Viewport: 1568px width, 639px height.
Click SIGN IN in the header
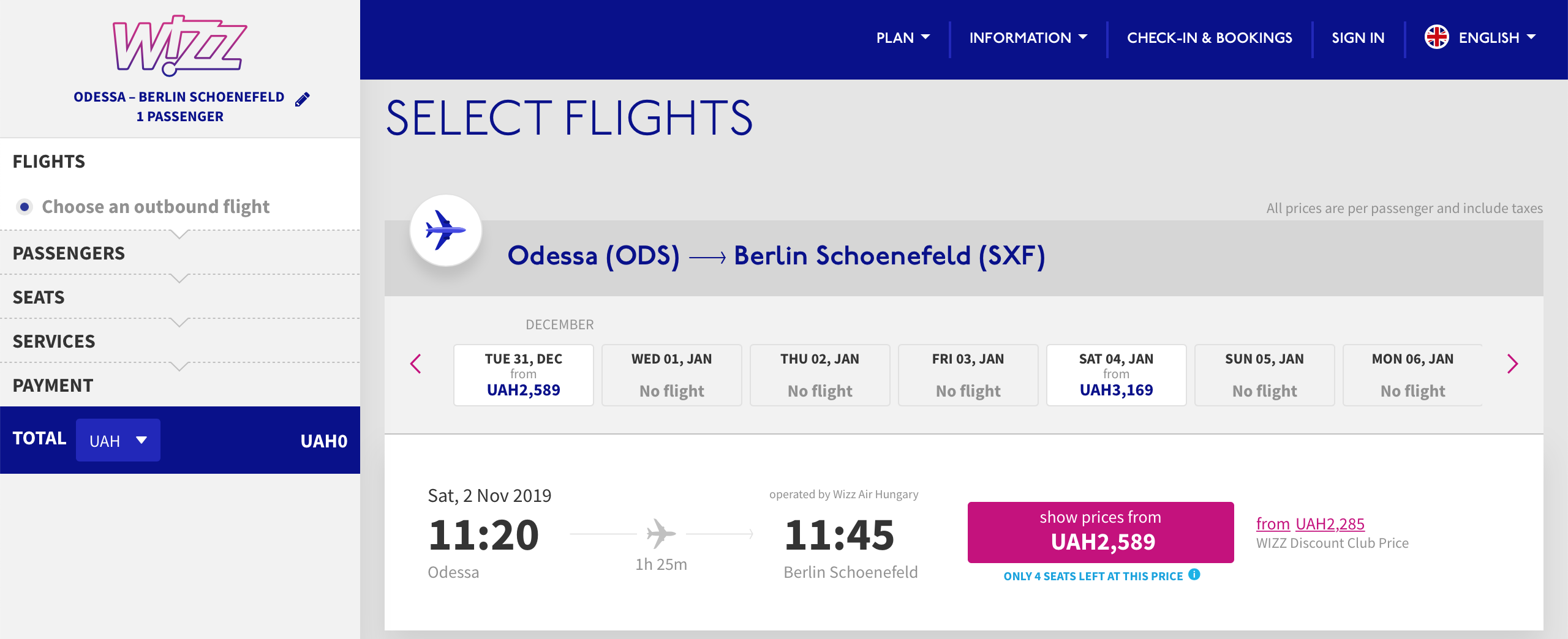pyautogui.click(x=1358, y=38)
